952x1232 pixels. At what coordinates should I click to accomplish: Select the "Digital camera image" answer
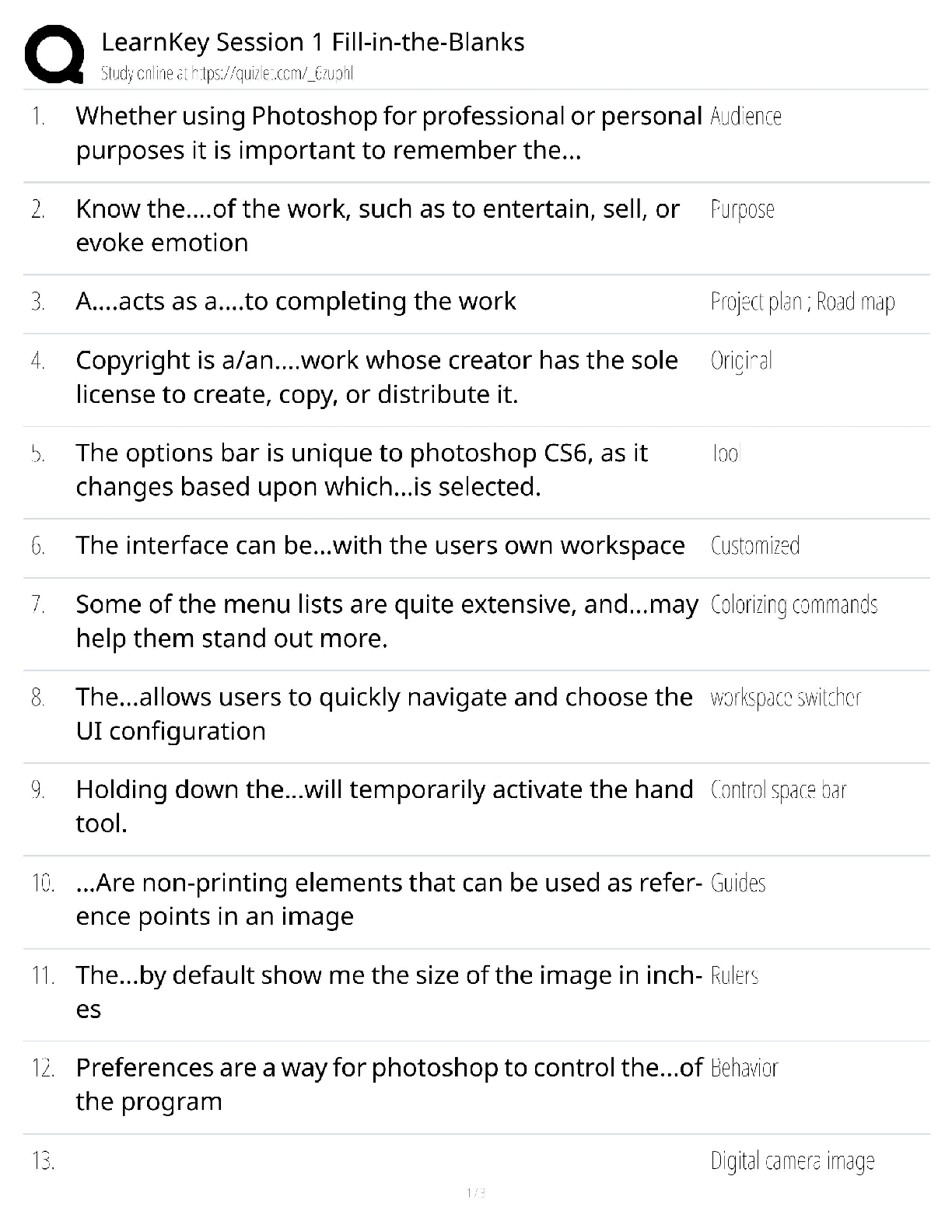click(x=792, y=1161)
